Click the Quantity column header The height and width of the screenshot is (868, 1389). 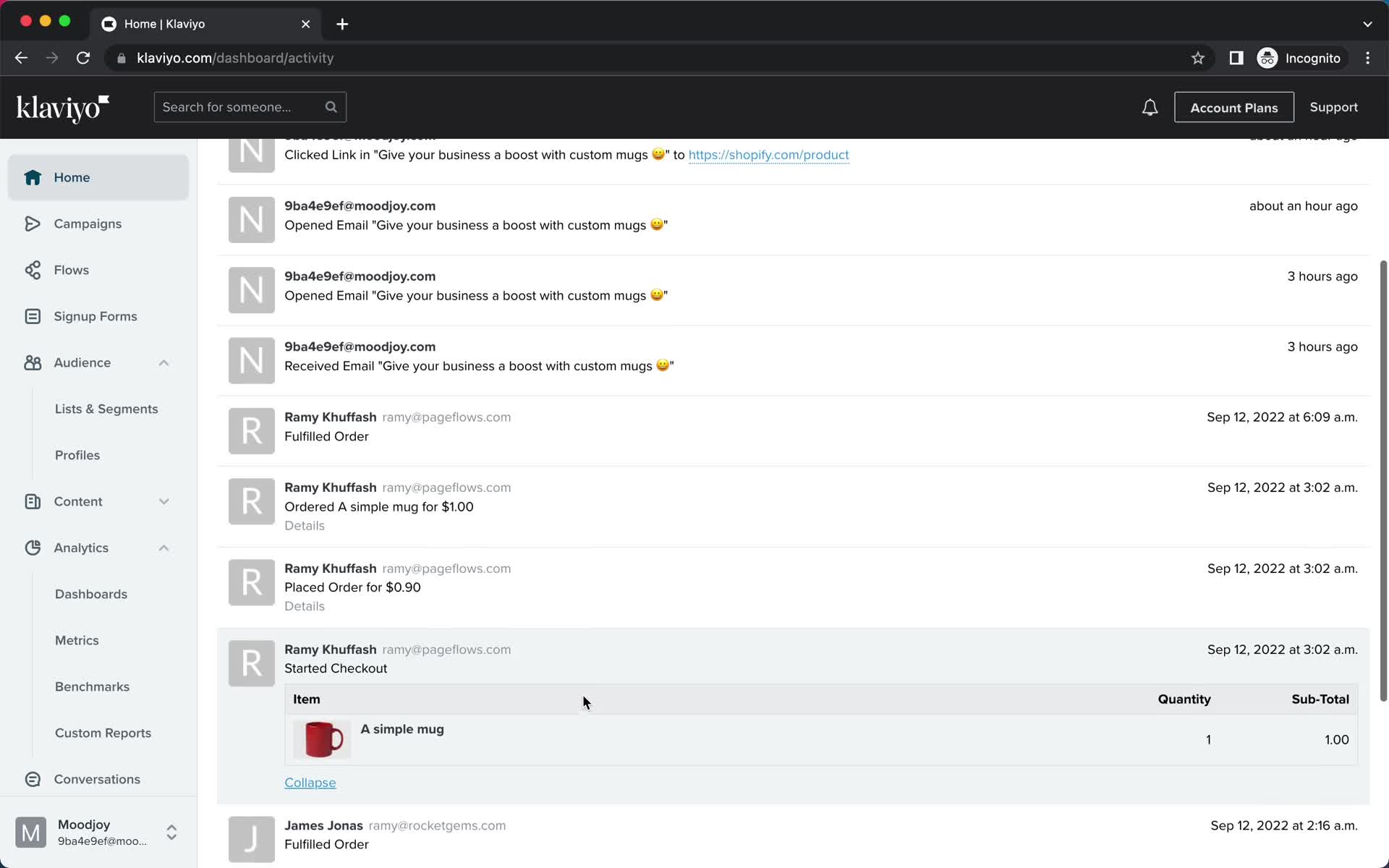[1184, 699]
